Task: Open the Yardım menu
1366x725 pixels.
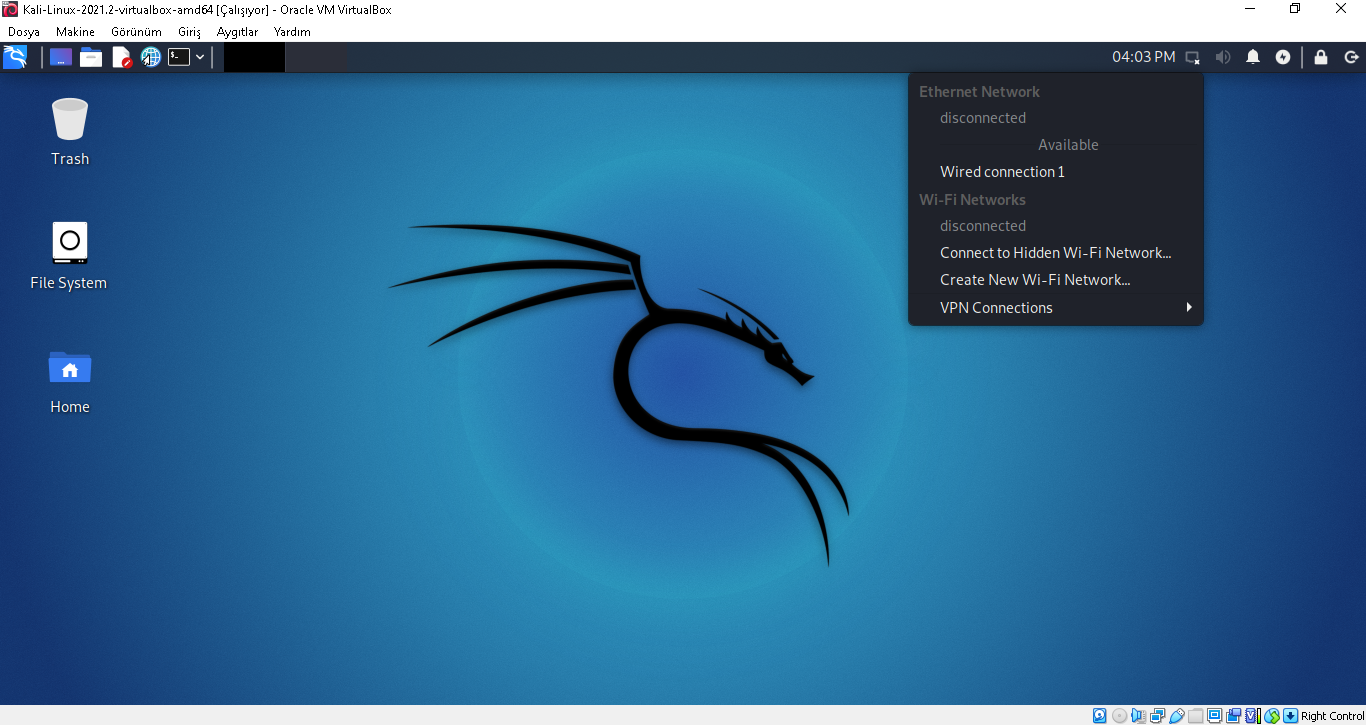Action: coord(292,32)
